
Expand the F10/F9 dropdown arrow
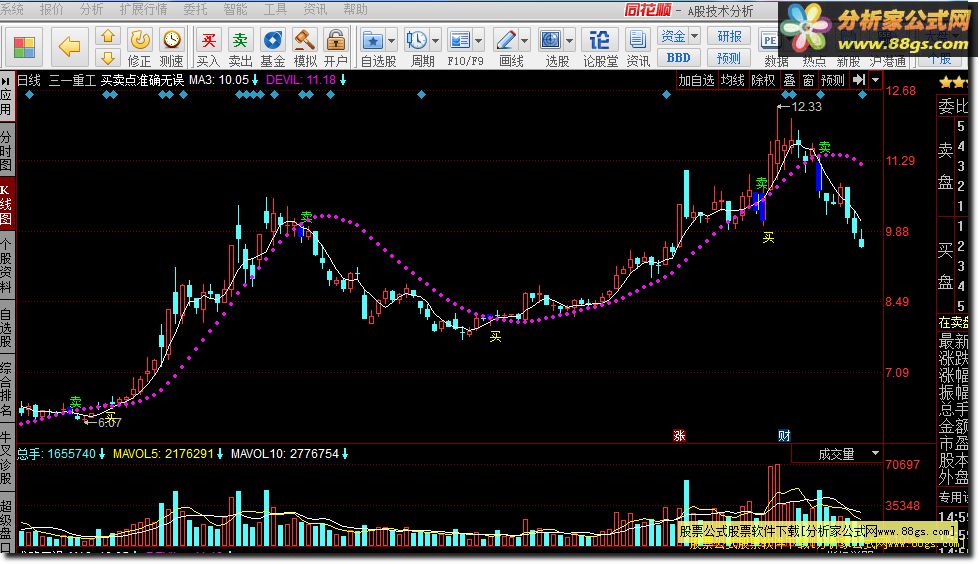pyautogui.click(x=479, y=41)
